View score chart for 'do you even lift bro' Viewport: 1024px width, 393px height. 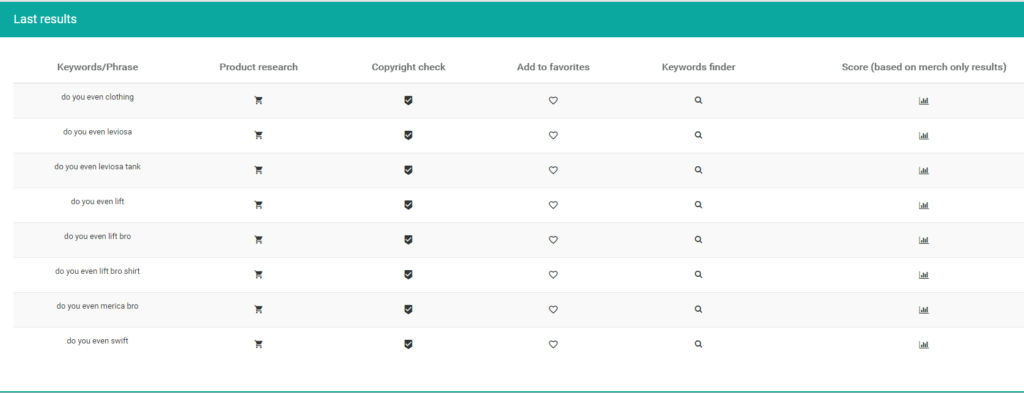[923, 240]
